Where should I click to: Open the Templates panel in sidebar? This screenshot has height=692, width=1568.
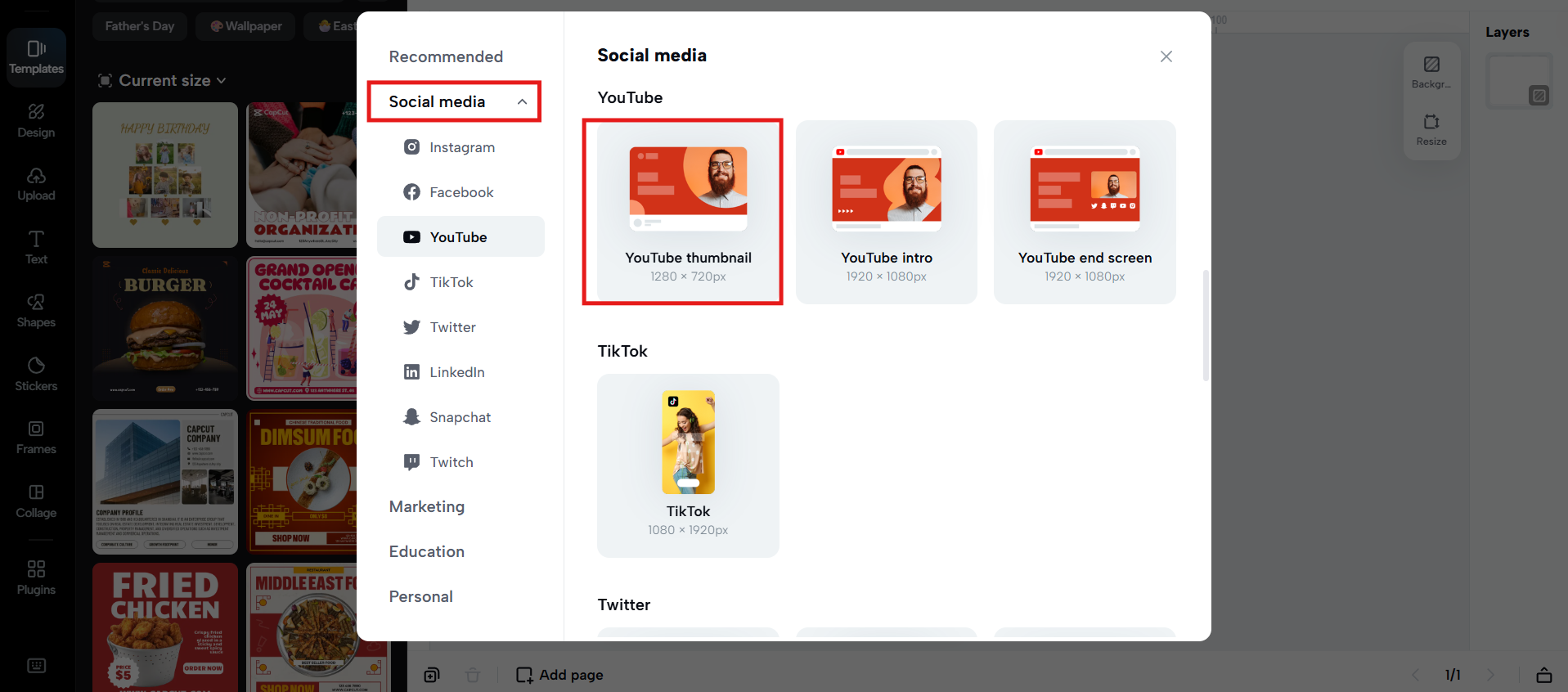[x=36, y=57]
